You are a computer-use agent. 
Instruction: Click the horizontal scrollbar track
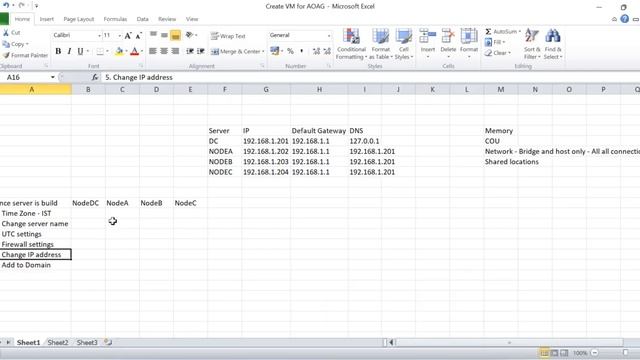pos(509,342)
